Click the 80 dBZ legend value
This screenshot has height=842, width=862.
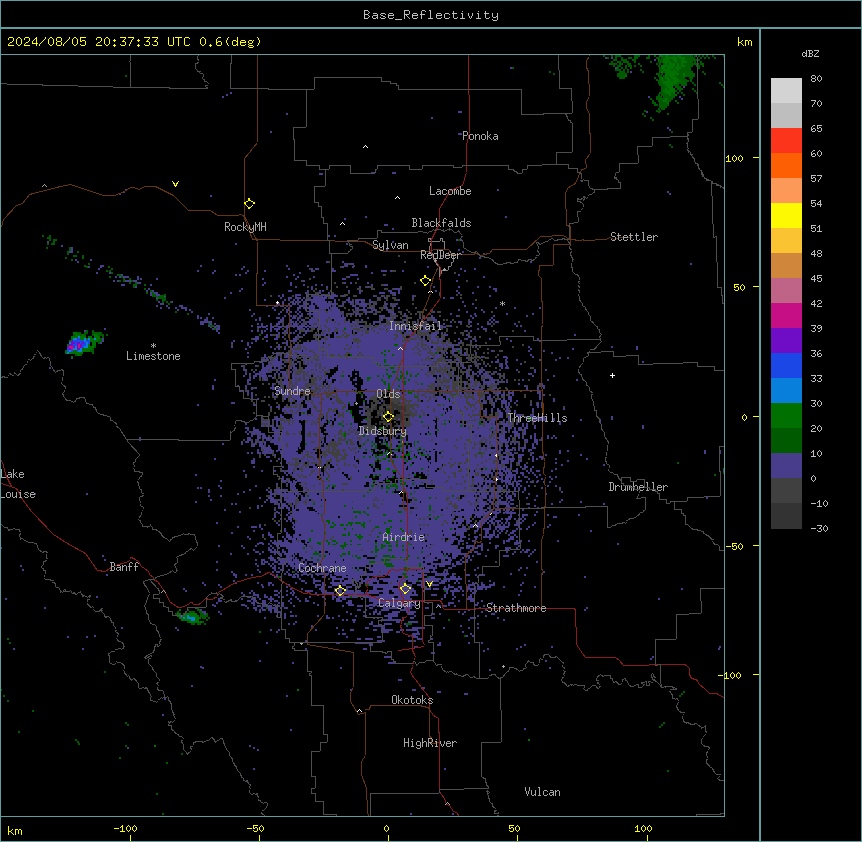(x=816, y=79)
